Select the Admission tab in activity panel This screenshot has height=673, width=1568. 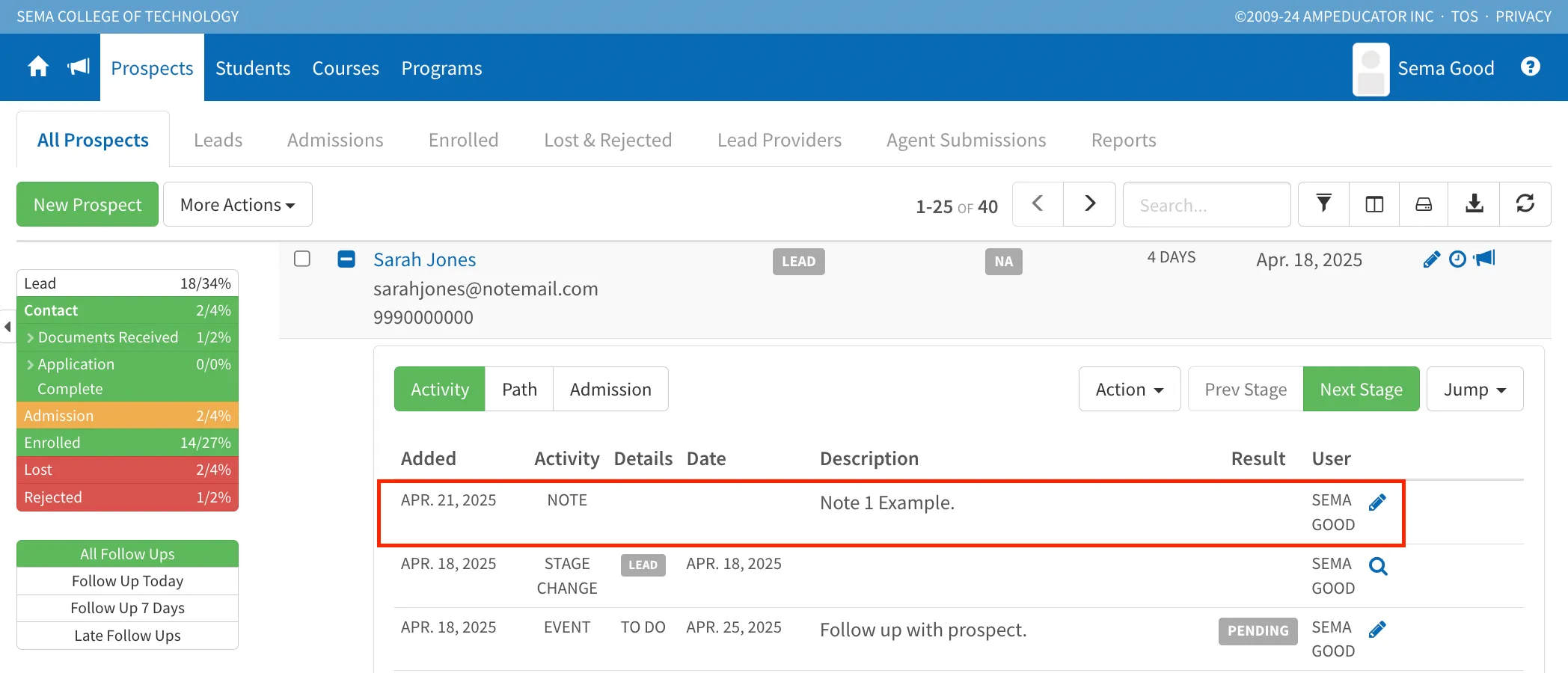click(610, 389)
